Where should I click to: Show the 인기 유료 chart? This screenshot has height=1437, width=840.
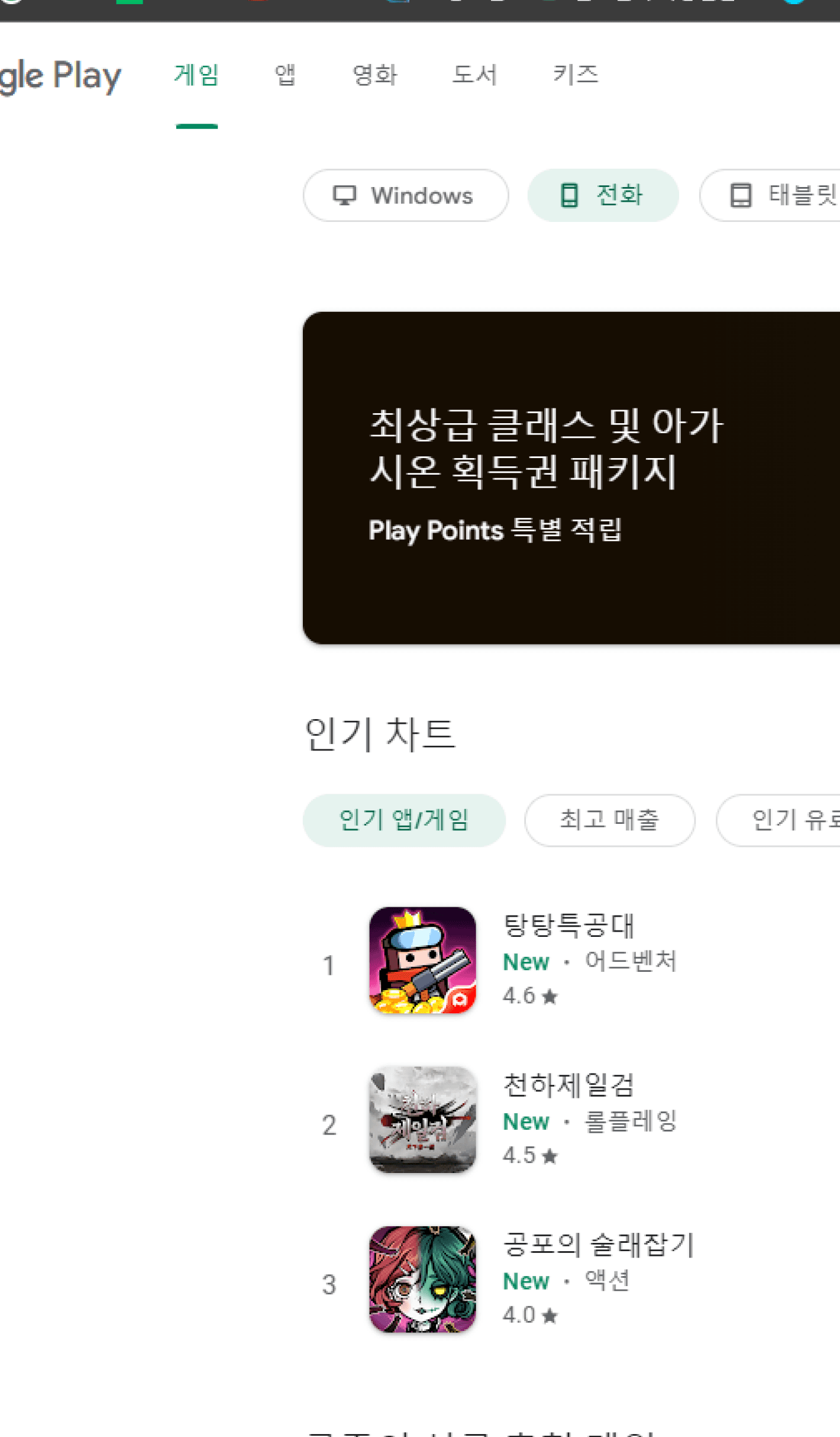click(x=778, y=820)
